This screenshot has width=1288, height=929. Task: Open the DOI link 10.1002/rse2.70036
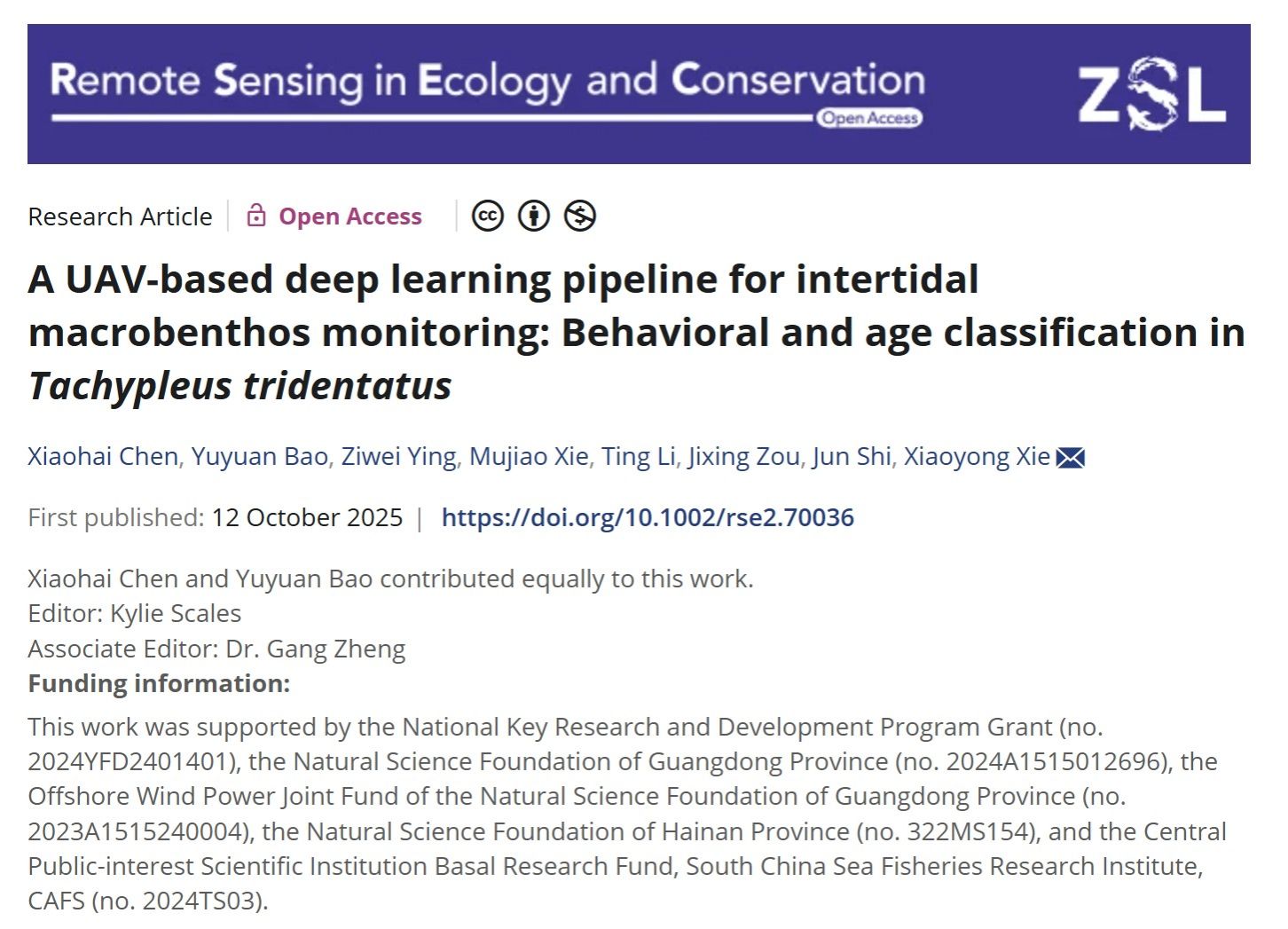pos(648,517)
